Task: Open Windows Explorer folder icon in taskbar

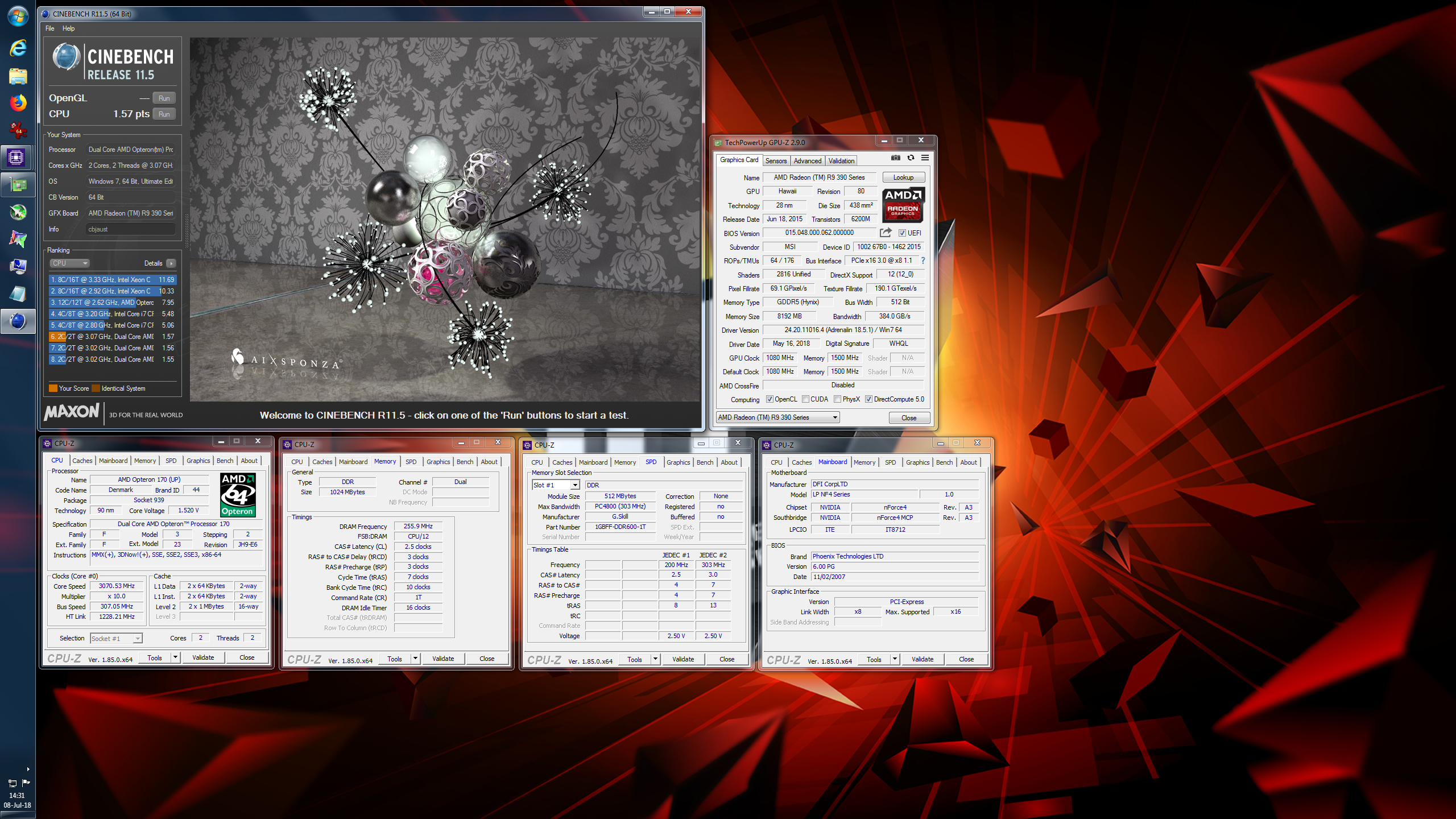Action: (x=18, y=76)
